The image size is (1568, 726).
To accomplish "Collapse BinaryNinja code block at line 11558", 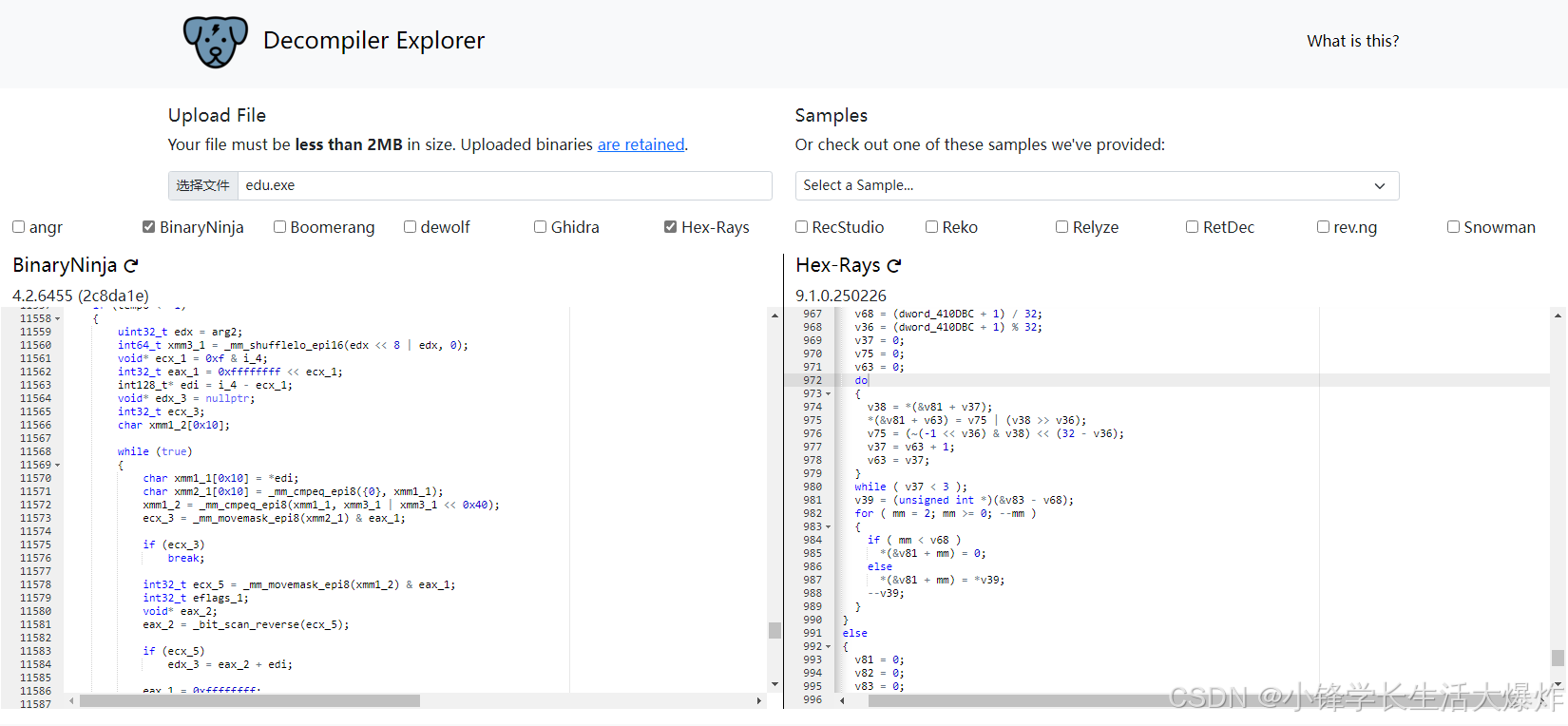I will pyautogui.click(x=58, y=319).
